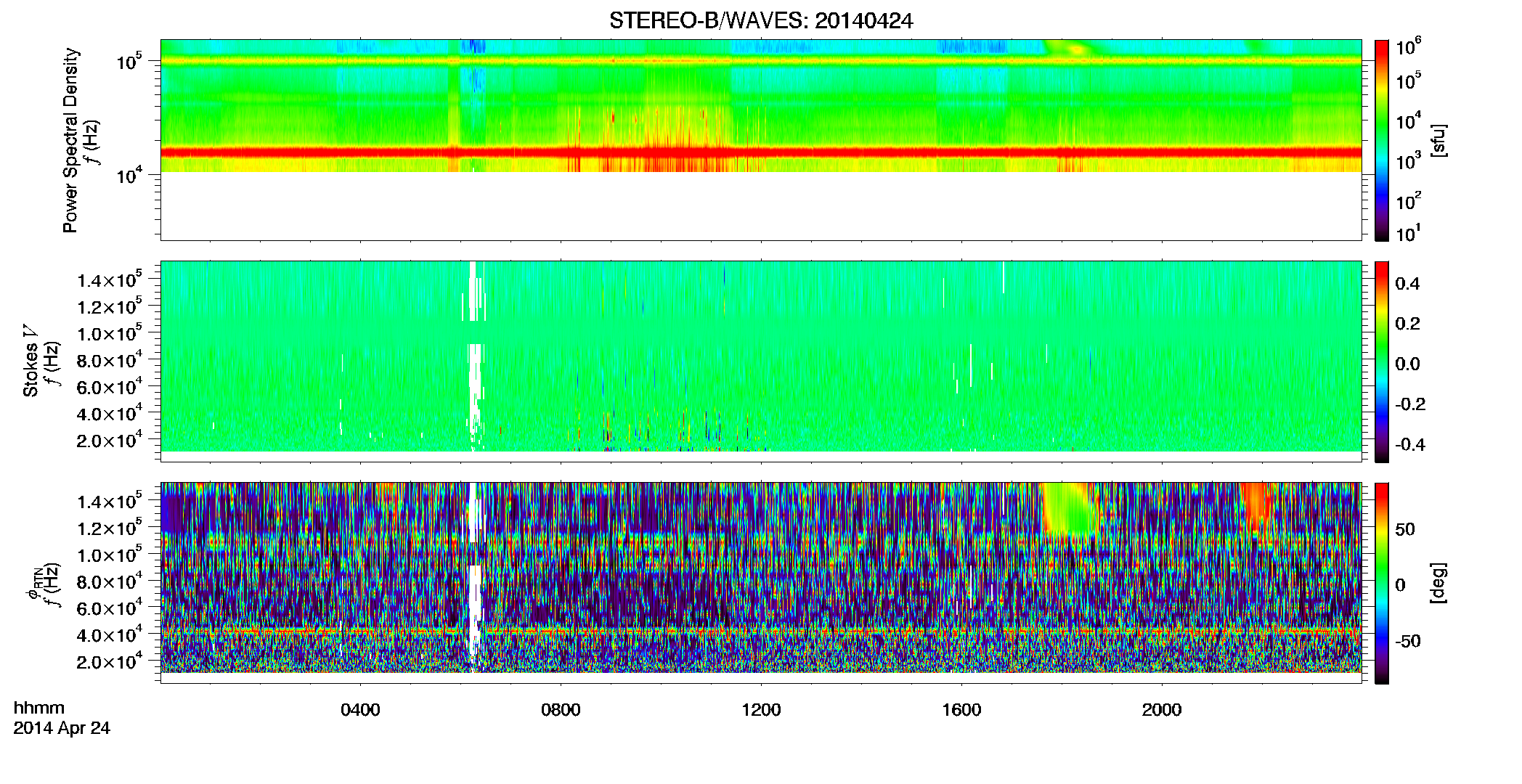Select the power spectral density color bar

click(x=1382, y=140)
